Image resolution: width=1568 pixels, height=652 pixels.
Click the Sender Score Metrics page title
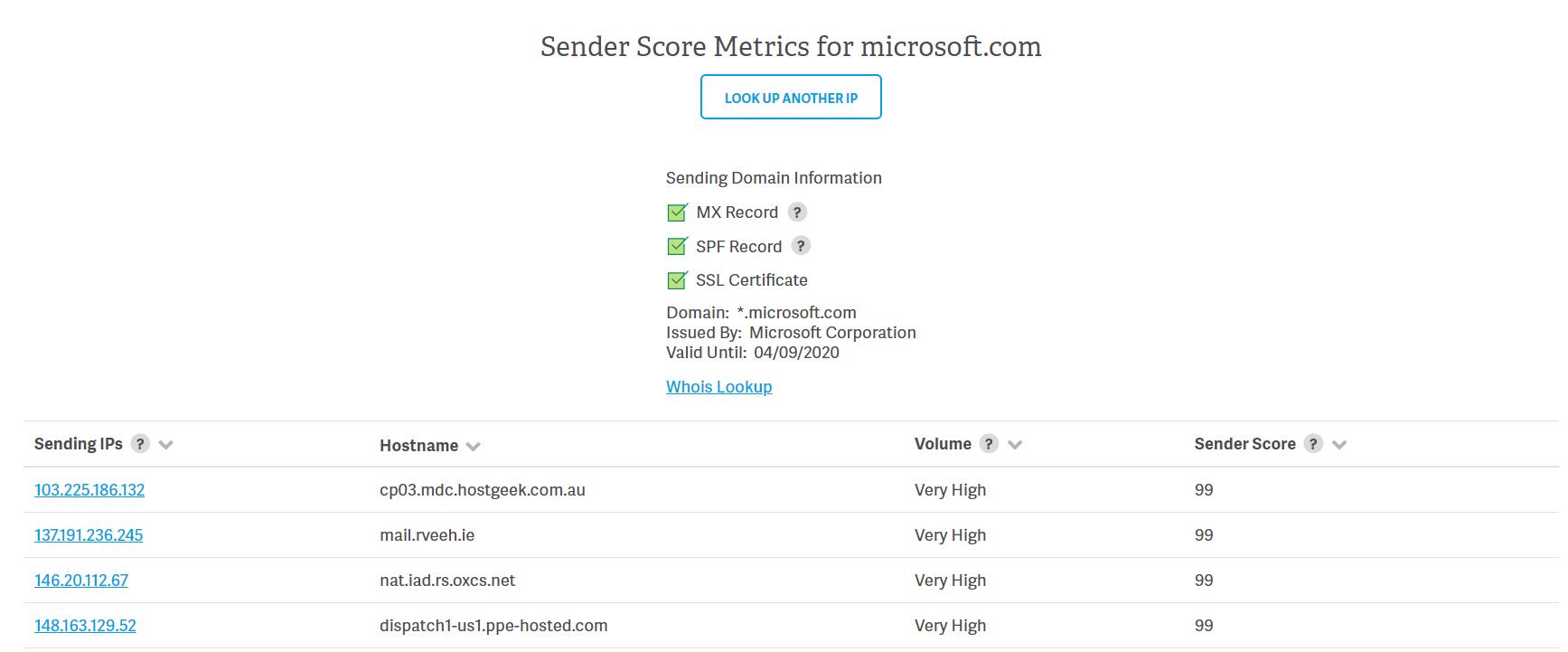(792, 45)
